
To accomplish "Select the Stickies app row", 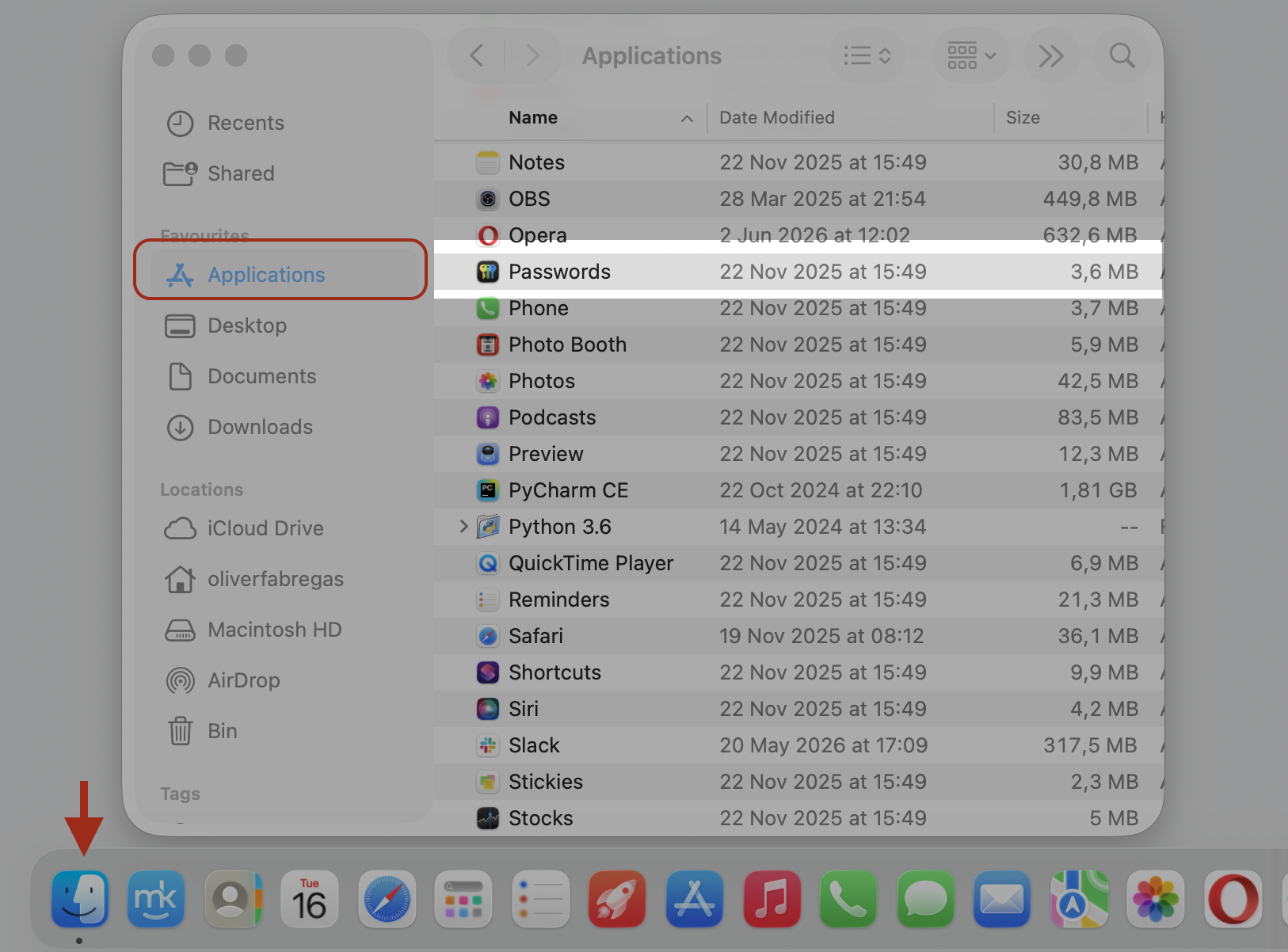I will click(x=798, y=782).
